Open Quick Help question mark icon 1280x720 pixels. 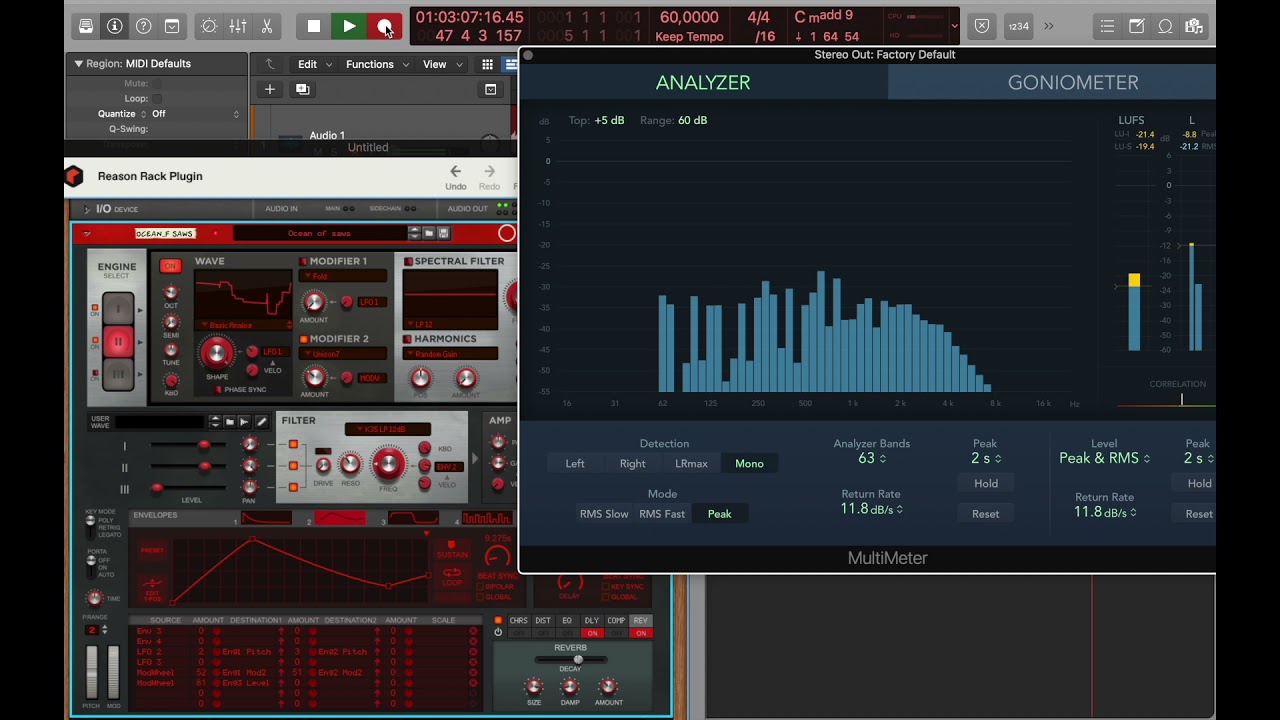[143, 26]
